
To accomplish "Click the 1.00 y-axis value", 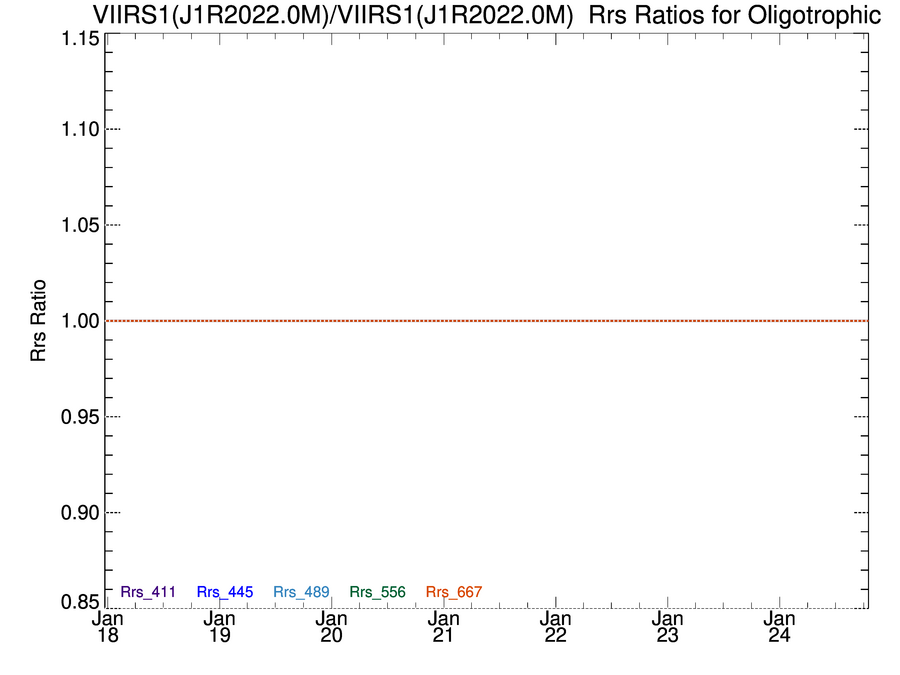I will (80, 321).
